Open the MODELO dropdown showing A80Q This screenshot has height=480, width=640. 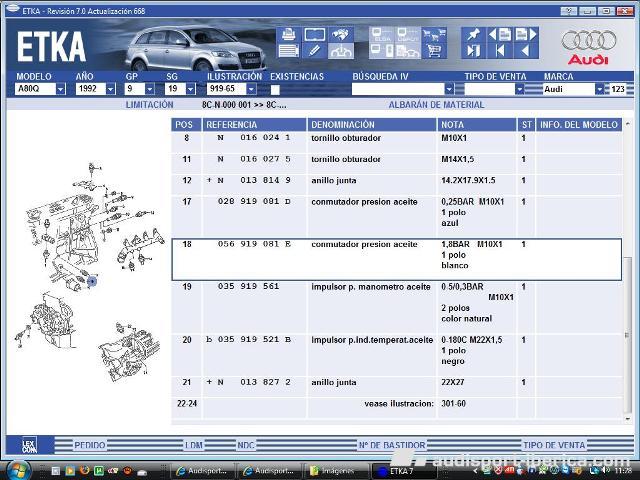coord(60,89)
